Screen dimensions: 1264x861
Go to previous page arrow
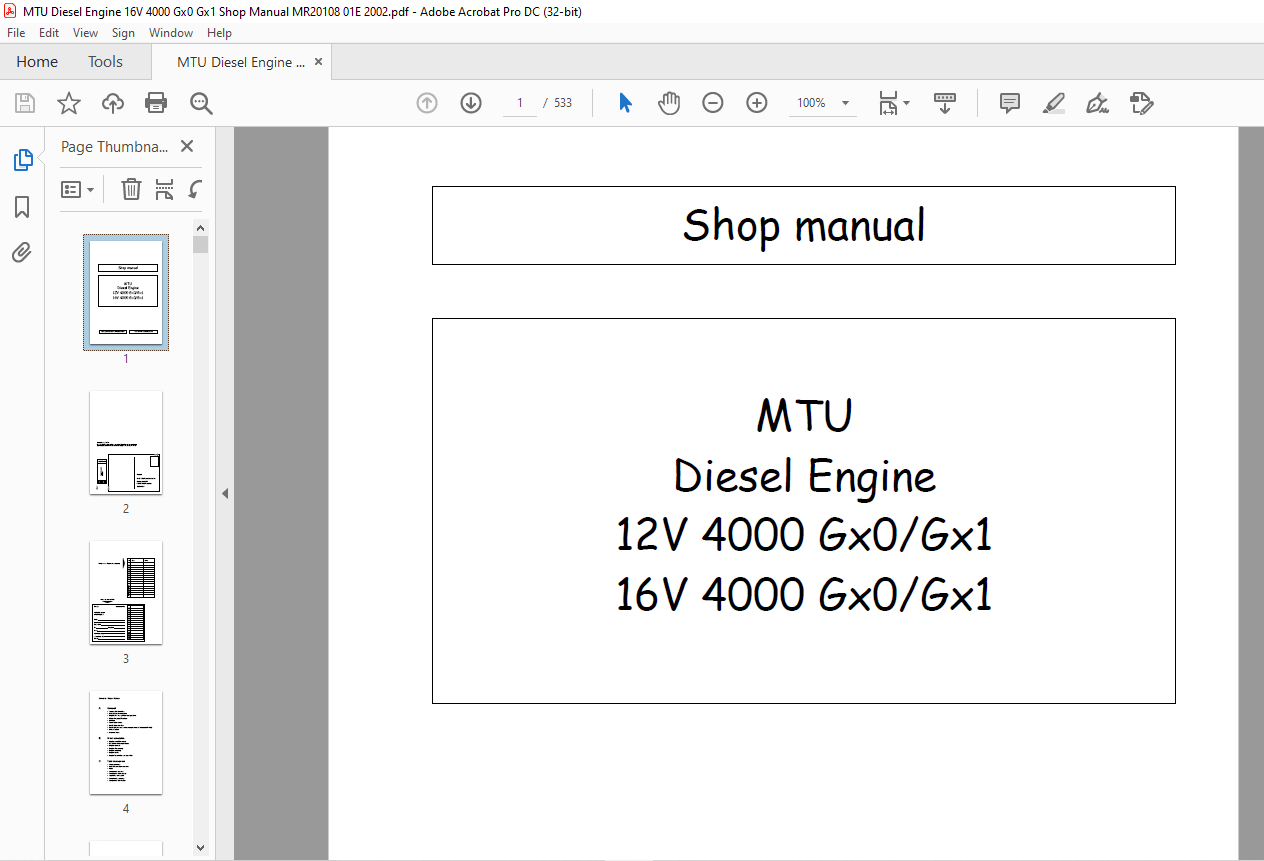427,103
